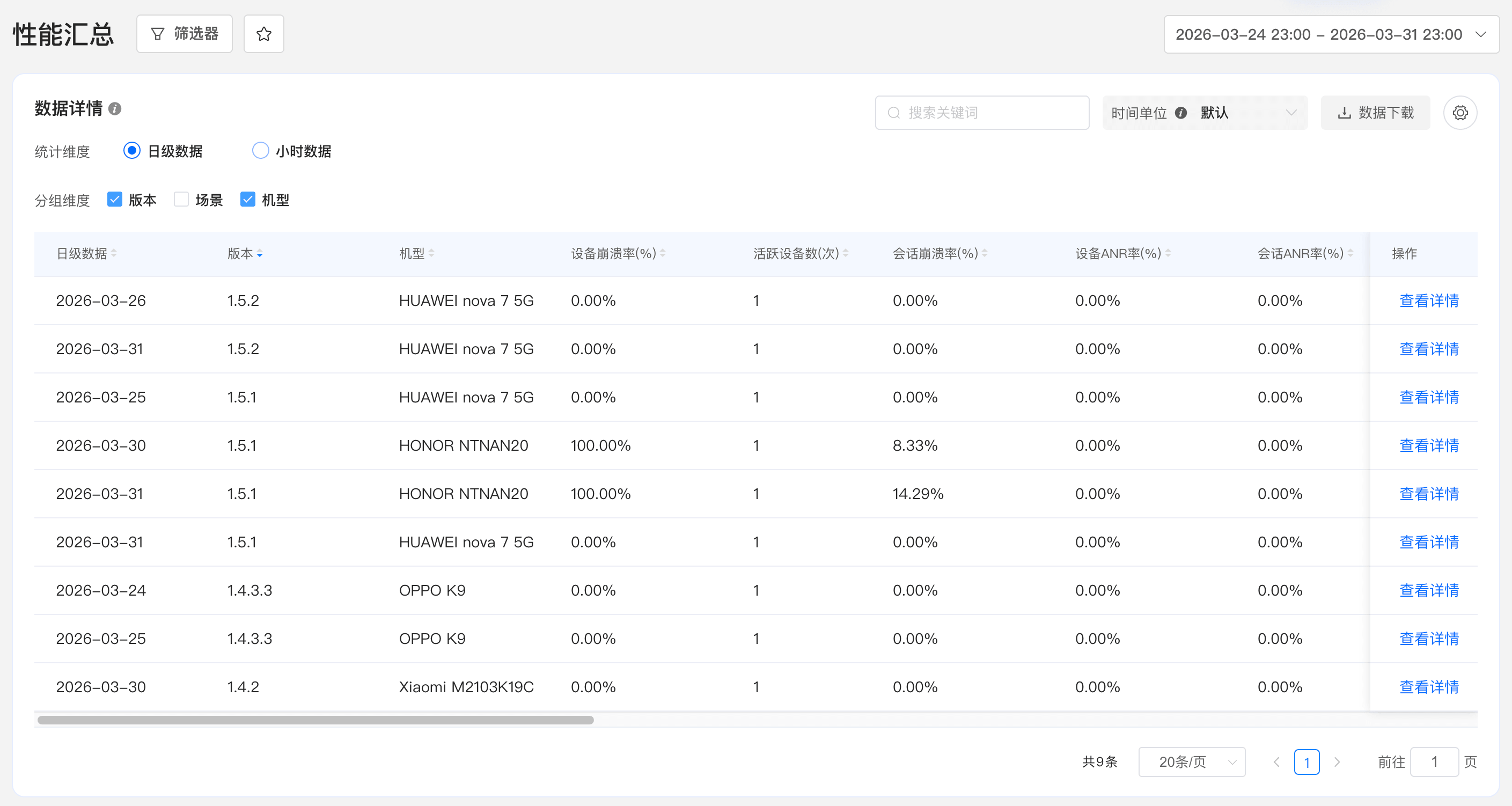The width and height of the screenshot is (1512, 806).
Task: Open the 筛选器 filter button
Action: coord(184,34)
